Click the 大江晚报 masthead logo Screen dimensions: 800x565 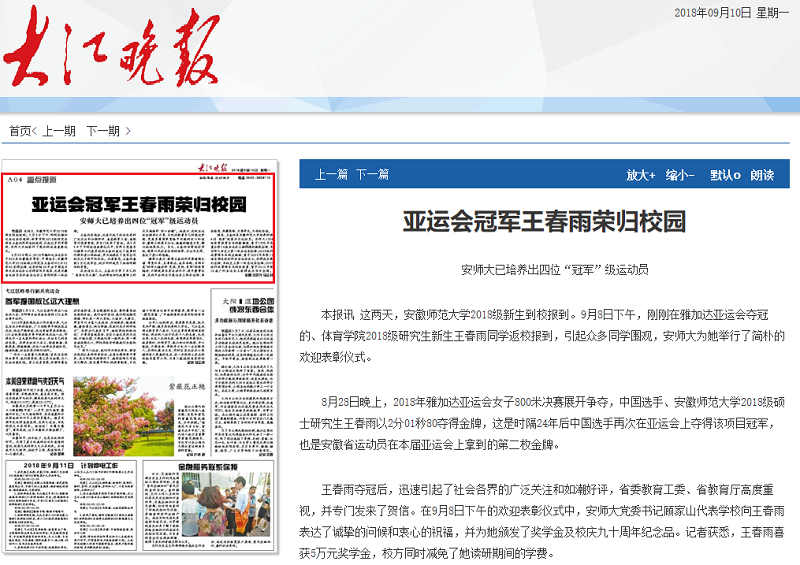pyautogui.click(x=112, y=47)
